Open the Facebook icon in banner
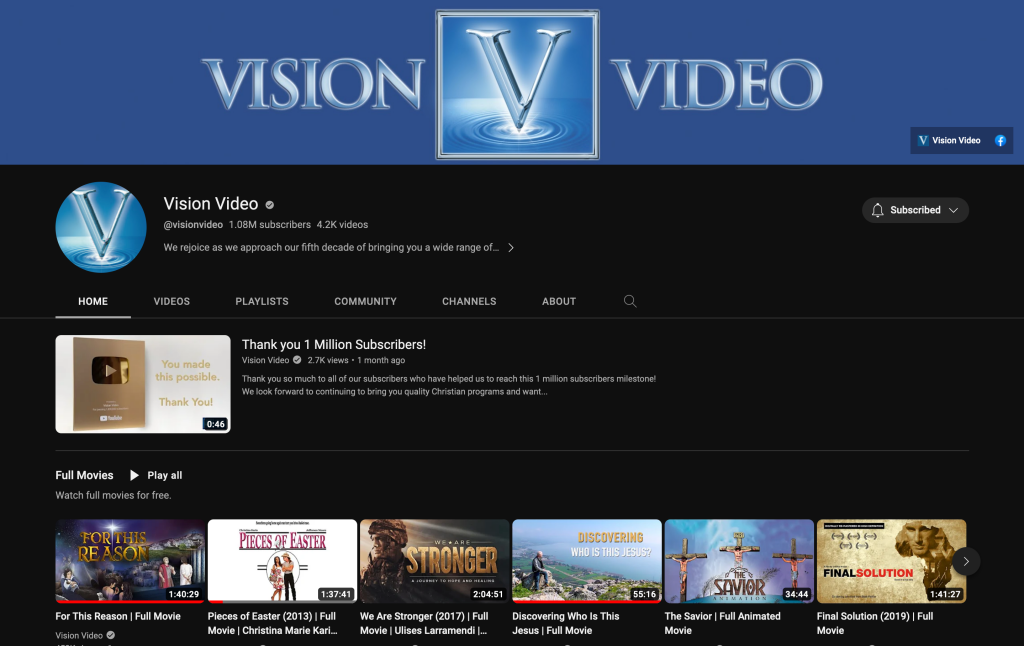Viewport: 1024px width, 646px height. [1000, 140]
